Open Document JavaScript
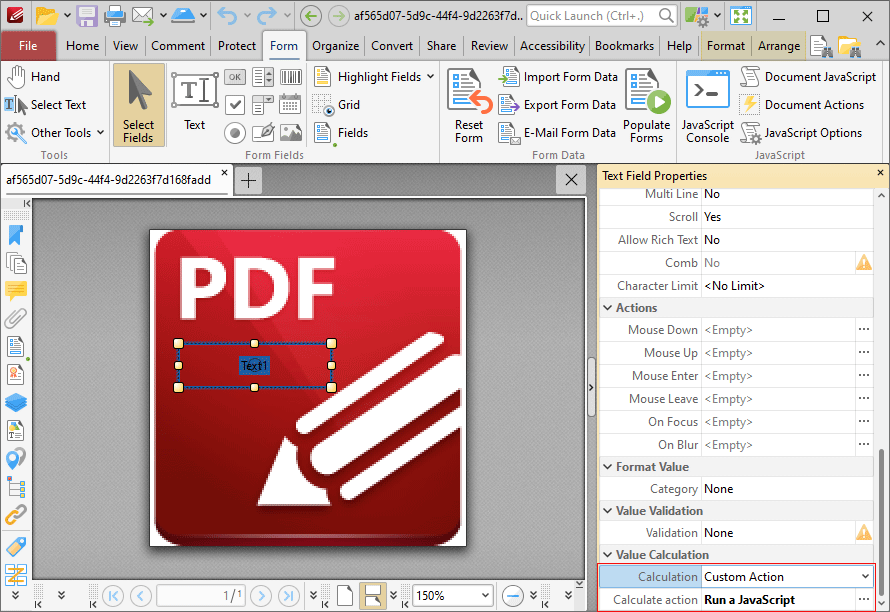Screen dimensions: 890x612 coord(808,77)
